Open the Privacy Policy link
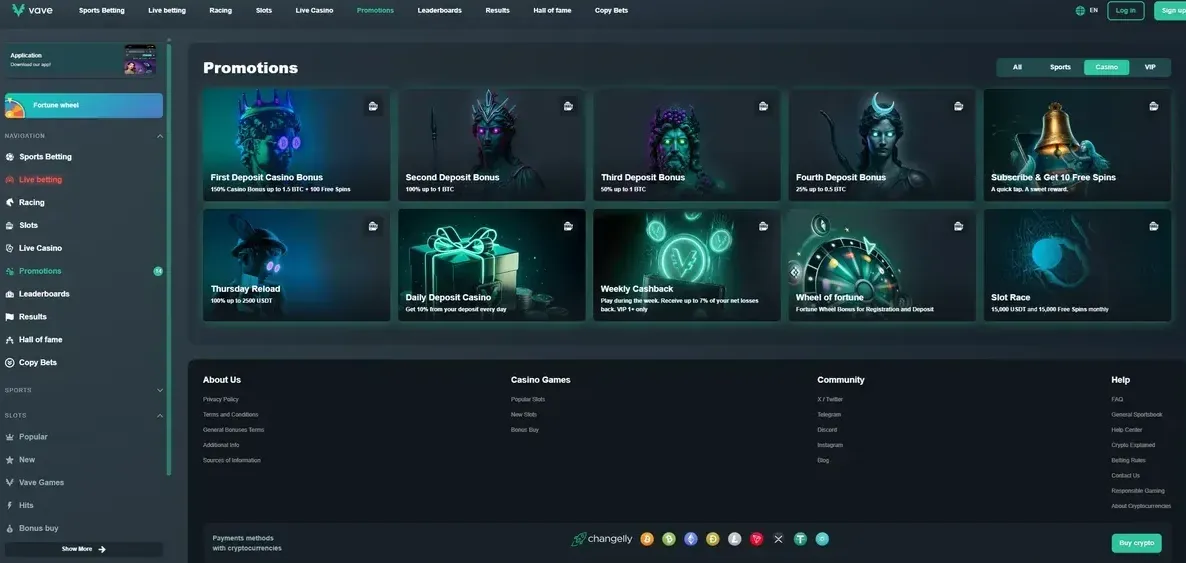1186x563 pixels. pos(221,400)
